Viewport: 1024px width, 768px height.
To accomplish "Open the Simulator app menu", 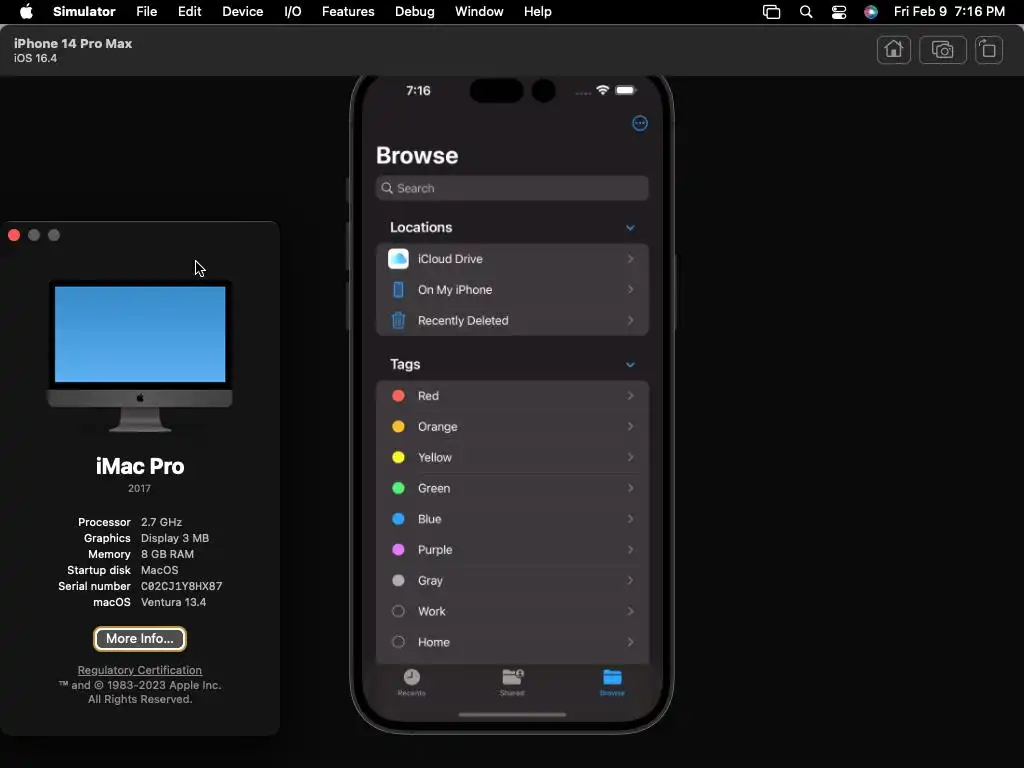I will (84, 12).
